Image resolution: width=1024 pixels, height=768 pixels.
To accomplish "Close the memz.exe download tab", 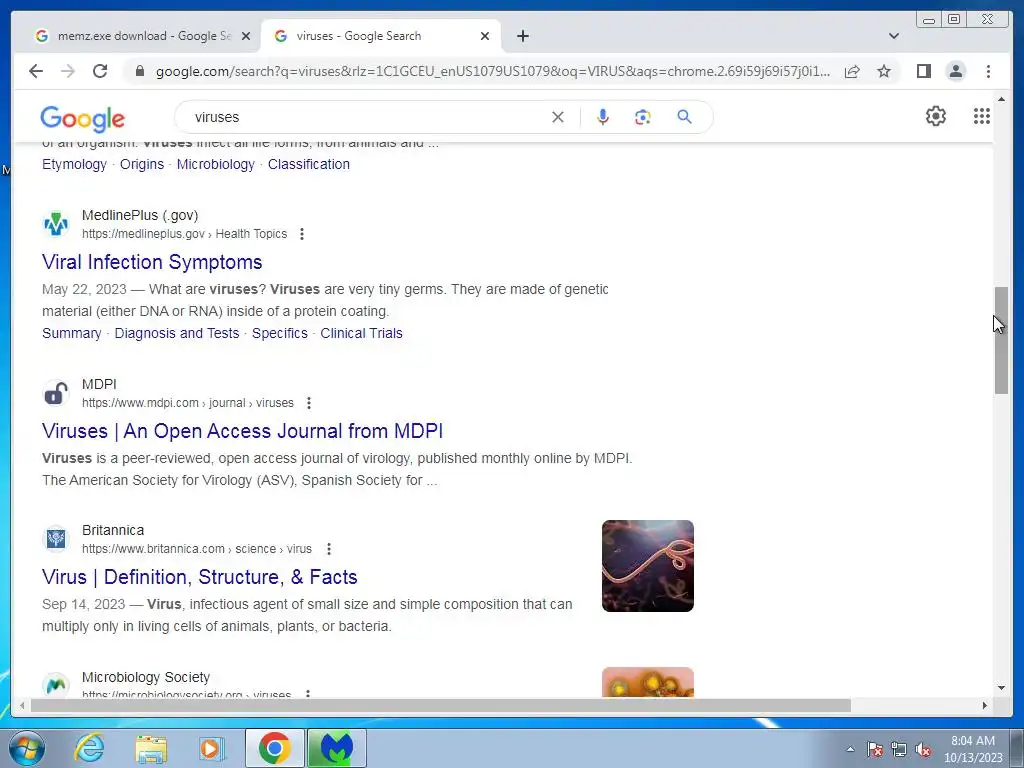I will click(246, 36).
